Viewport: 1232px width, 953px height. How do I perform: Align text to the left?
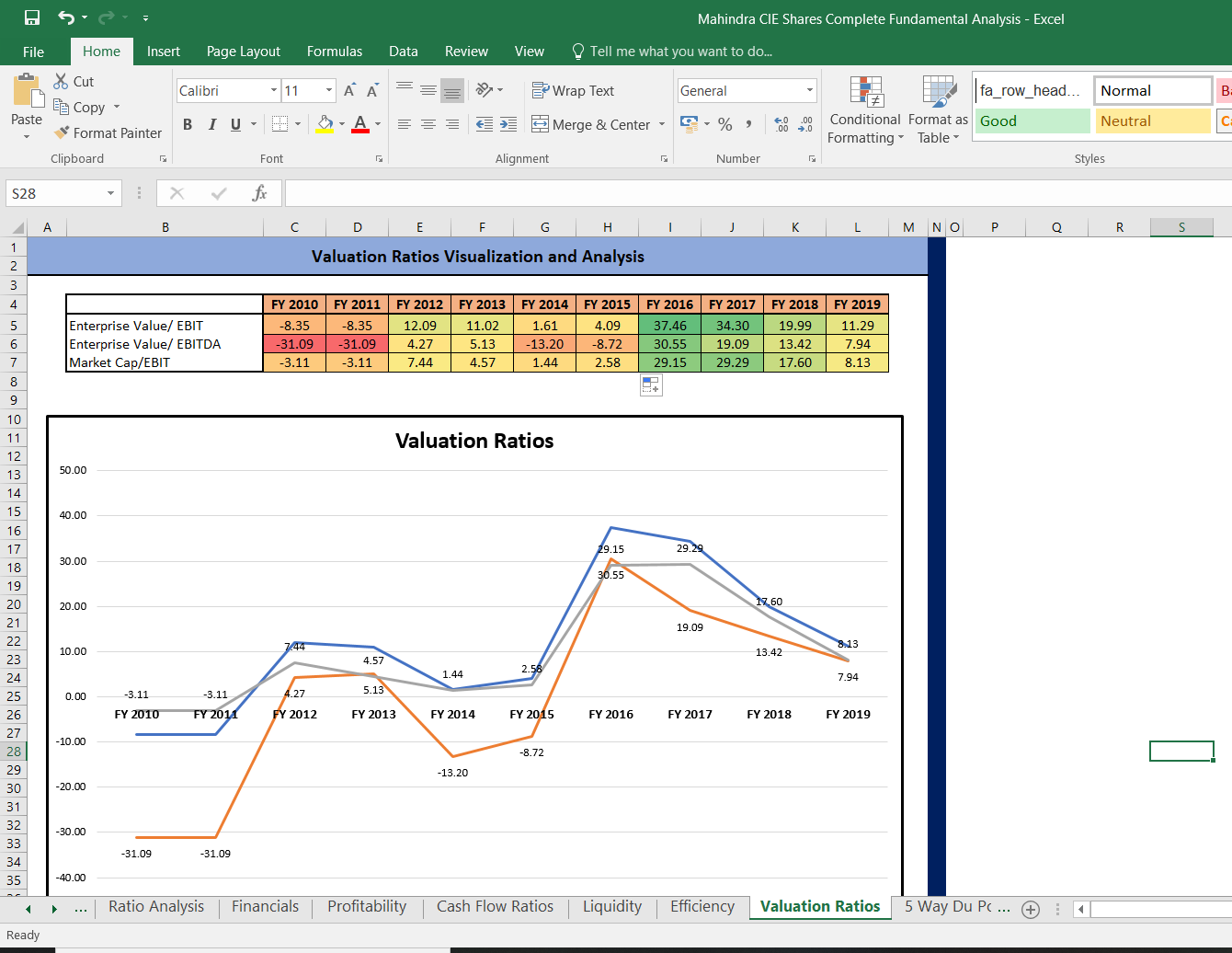pyautogui.click(x=405, y=124)
